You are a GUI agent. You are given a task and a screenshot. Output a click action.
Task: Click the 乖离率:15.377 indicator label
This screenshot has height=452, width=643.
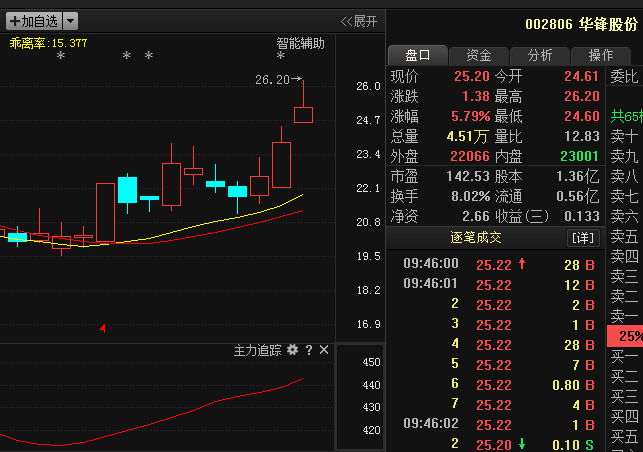pos(48,43)
